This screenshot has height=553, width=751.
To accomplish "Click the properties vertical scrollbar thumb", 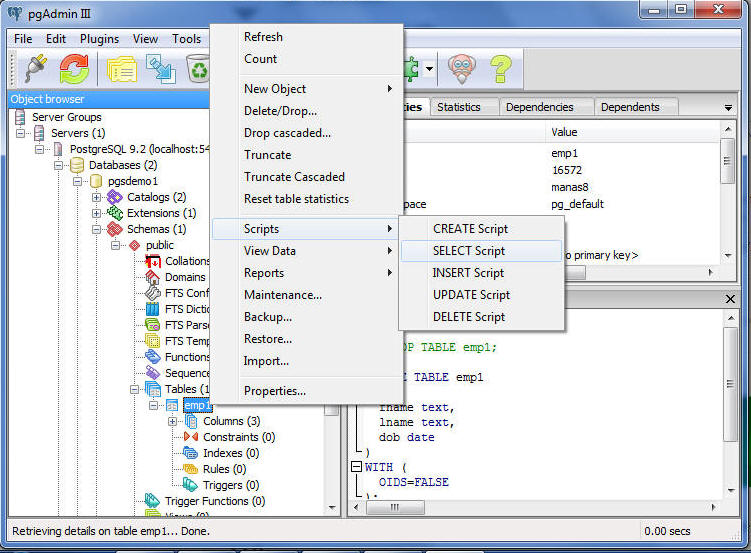I will click(x=728, y=161).
